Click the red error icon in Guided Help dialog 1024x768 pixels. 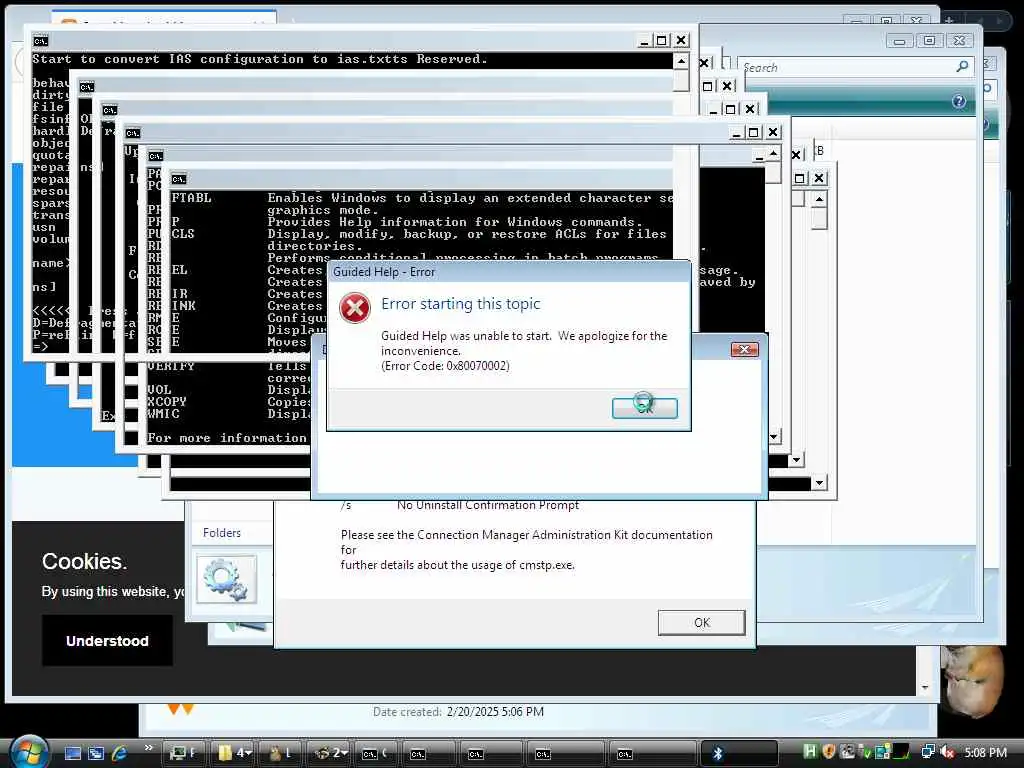pyautogui.click(x=355, y=308)
